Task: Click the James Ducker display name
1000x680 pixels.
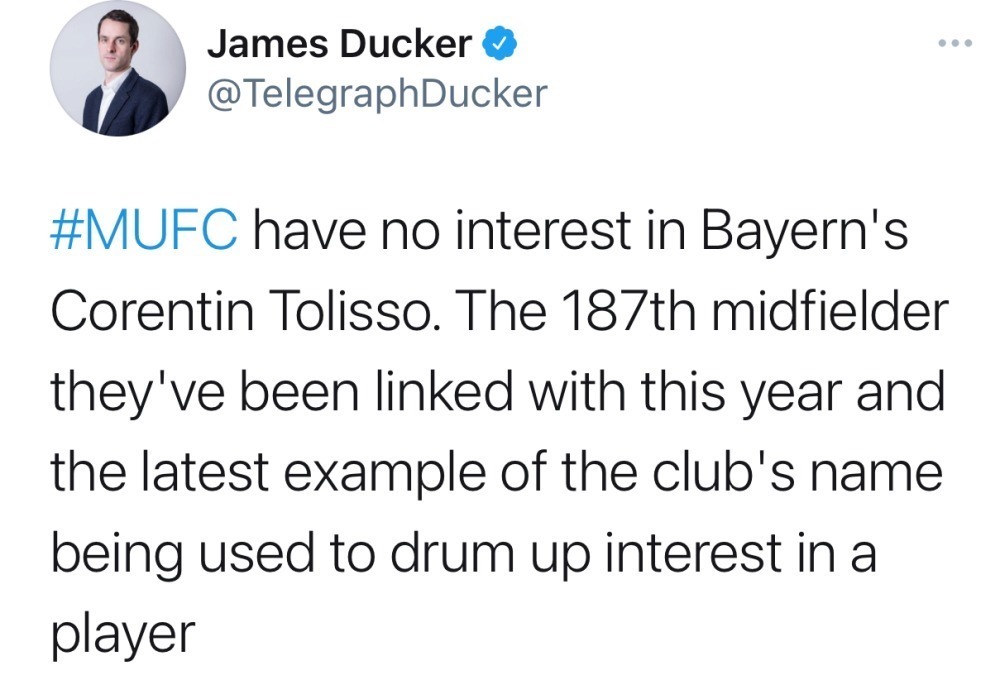Action: click(338, 44)
